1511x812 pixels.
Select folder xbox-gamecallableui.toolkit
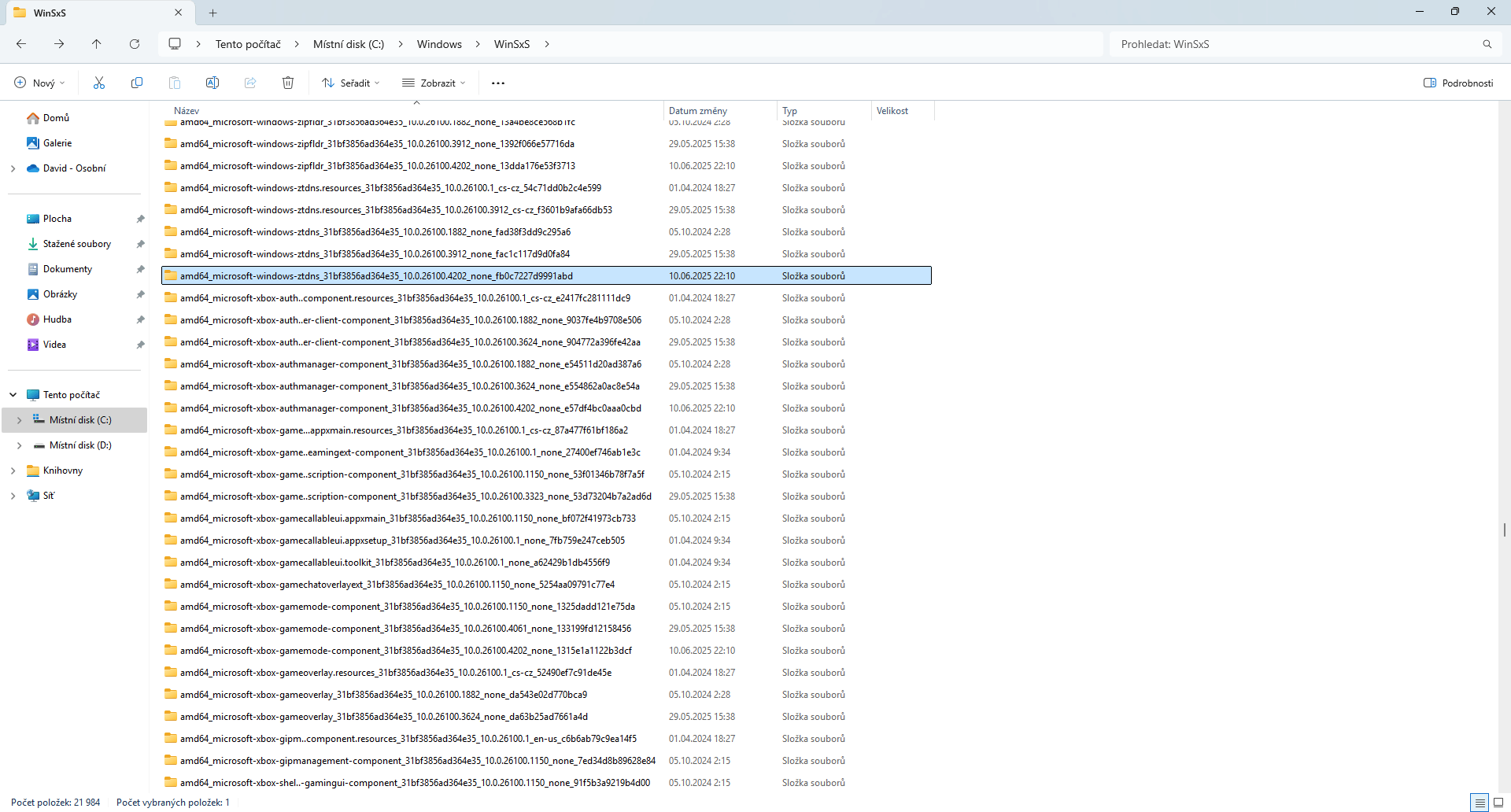click(x=546, y=563)
